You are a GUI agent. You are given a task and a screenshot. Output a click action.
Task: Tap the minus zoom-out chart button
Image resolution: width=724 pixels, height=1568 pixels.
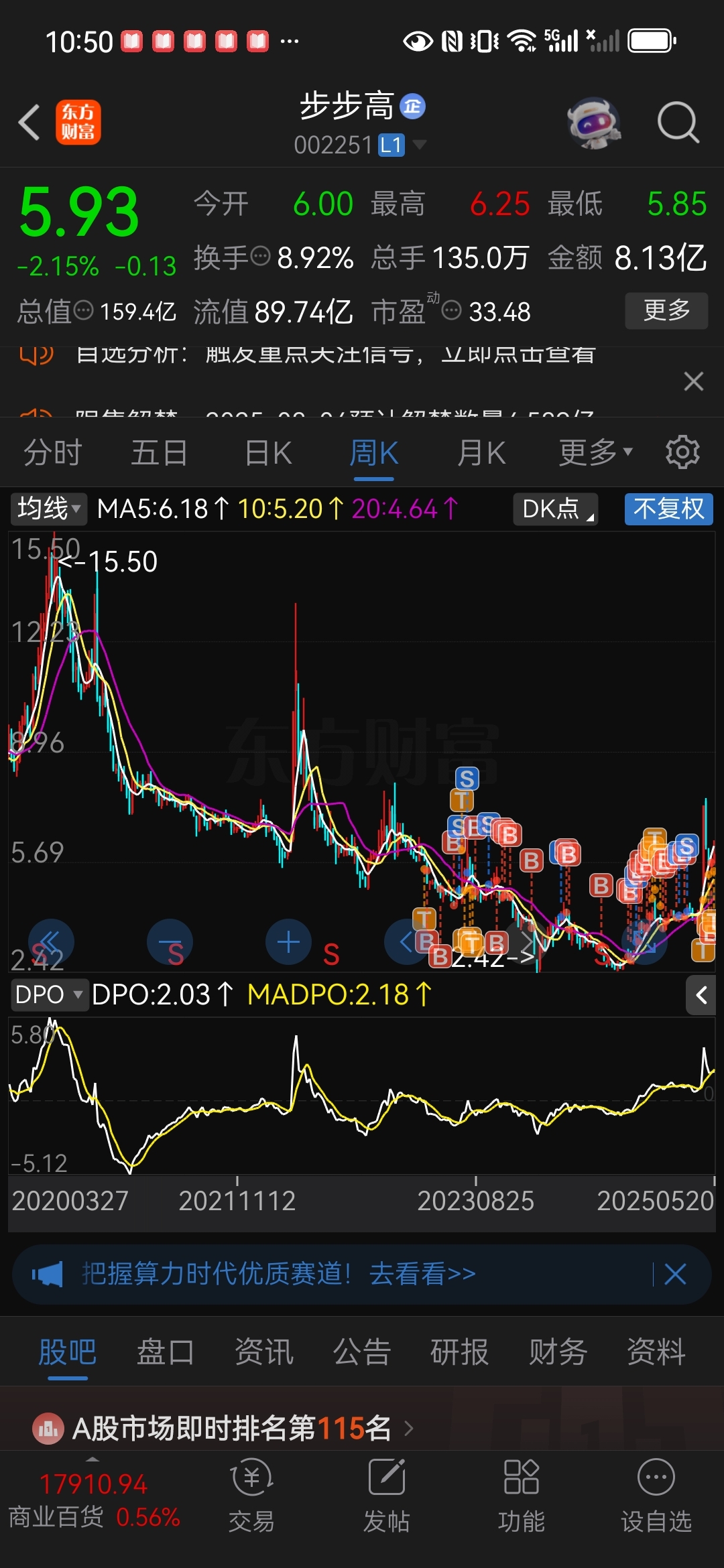pos(170,941)
